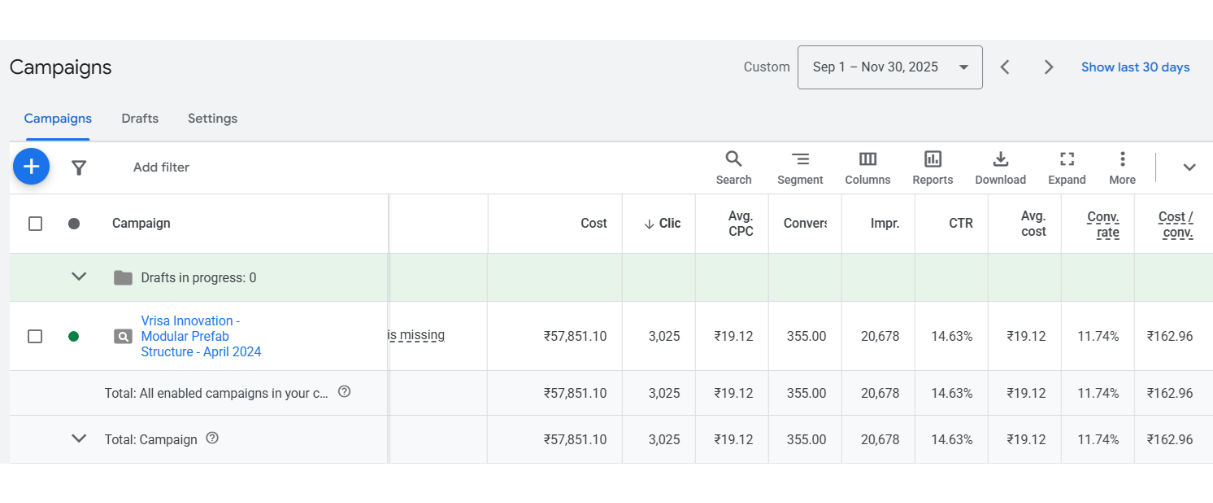Screen dimensions: 1213x503
Task: Click Show last 30 days link
Action: pos(1135,67)
